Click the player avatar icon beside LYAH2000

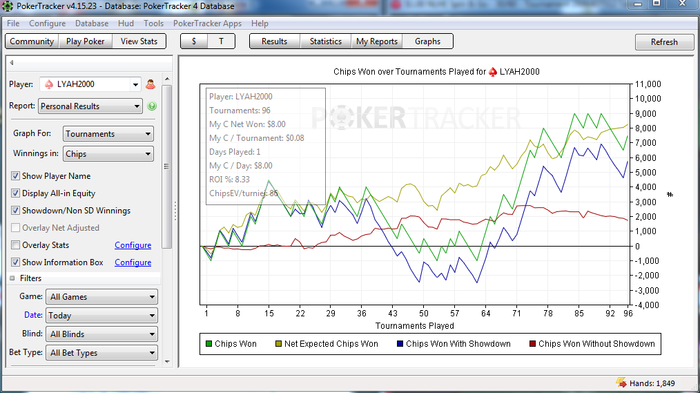tap(150, 84)
